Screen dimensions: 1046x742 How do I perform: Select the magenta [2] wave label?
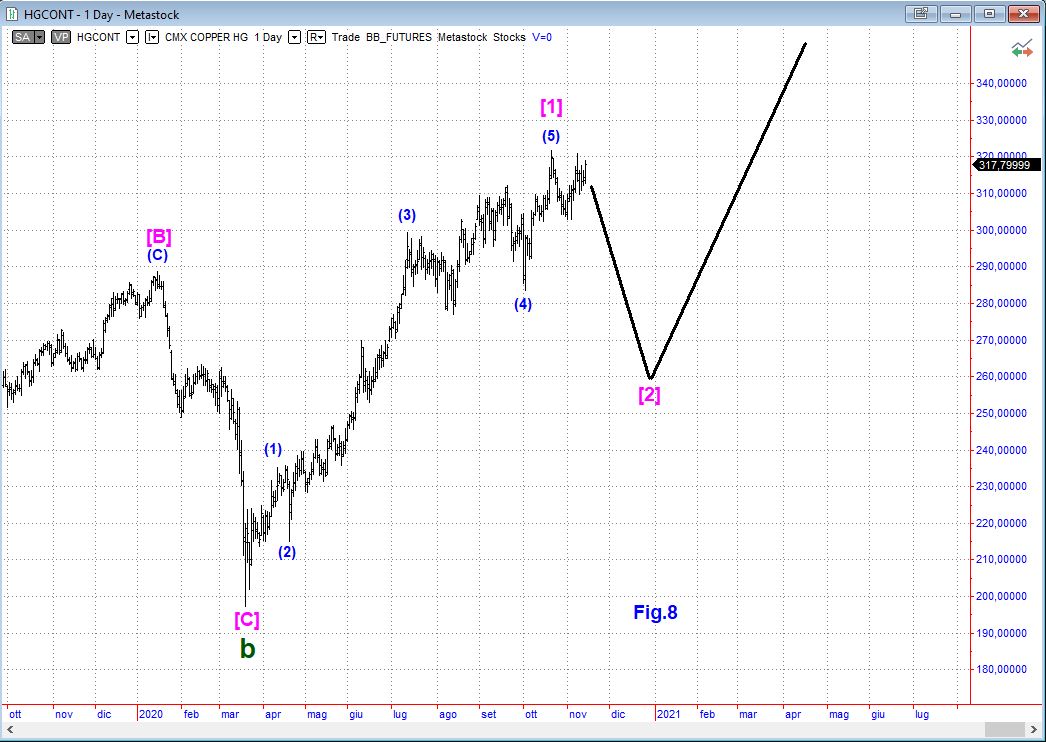[649, 394]
